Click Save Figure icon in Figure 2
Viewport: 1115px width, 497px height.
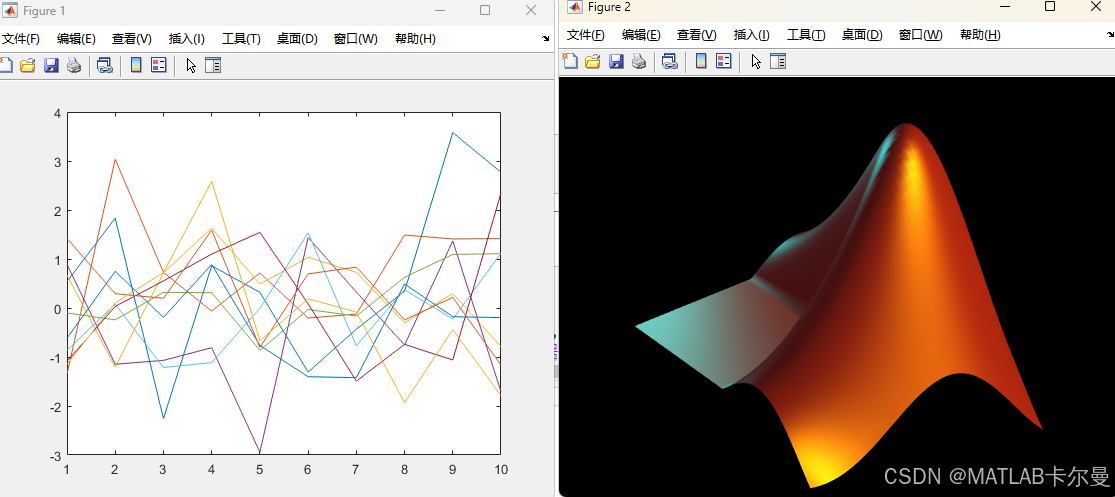click(616, 61)
